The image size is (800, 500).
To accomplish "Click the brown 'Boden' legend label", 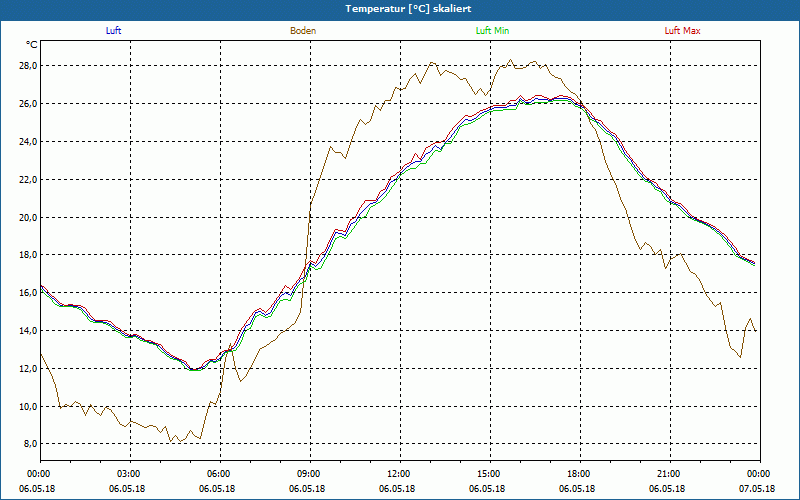I will (303, 31).
